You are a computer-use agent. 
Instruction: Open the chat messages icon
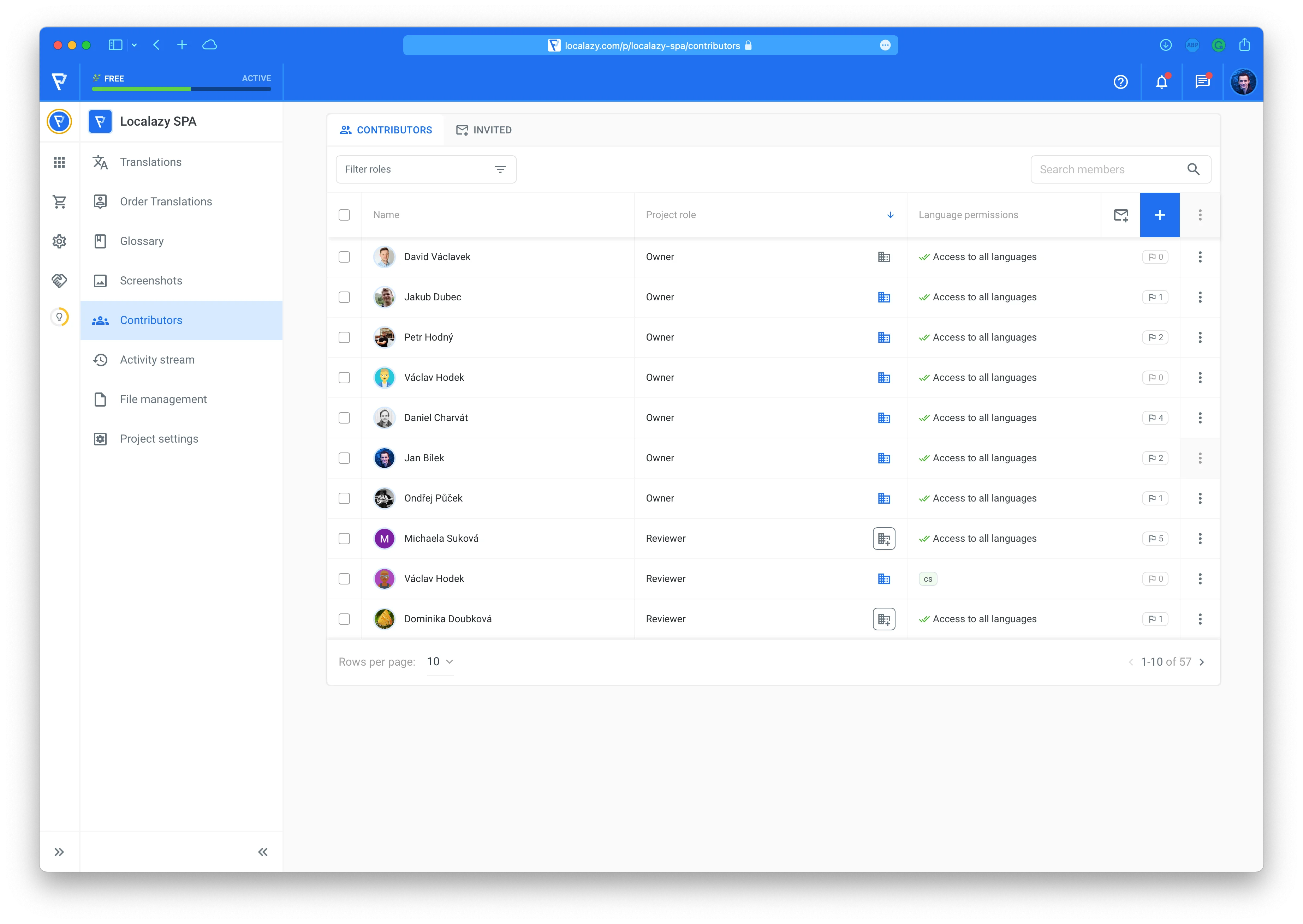point(1202,82)
